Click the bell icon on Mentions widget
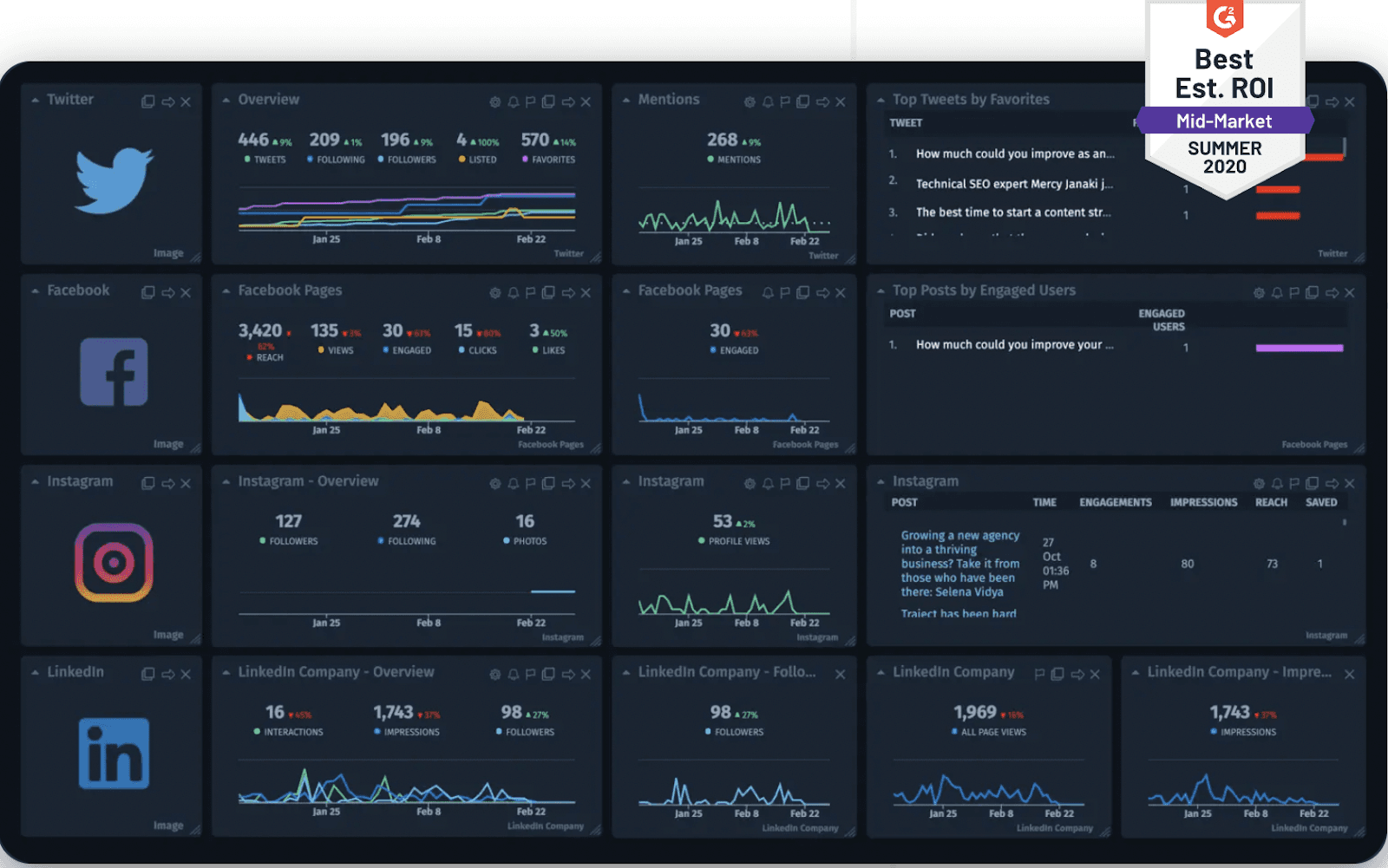The width and height of the screenshot is (1388, 868). coord(768,102)
